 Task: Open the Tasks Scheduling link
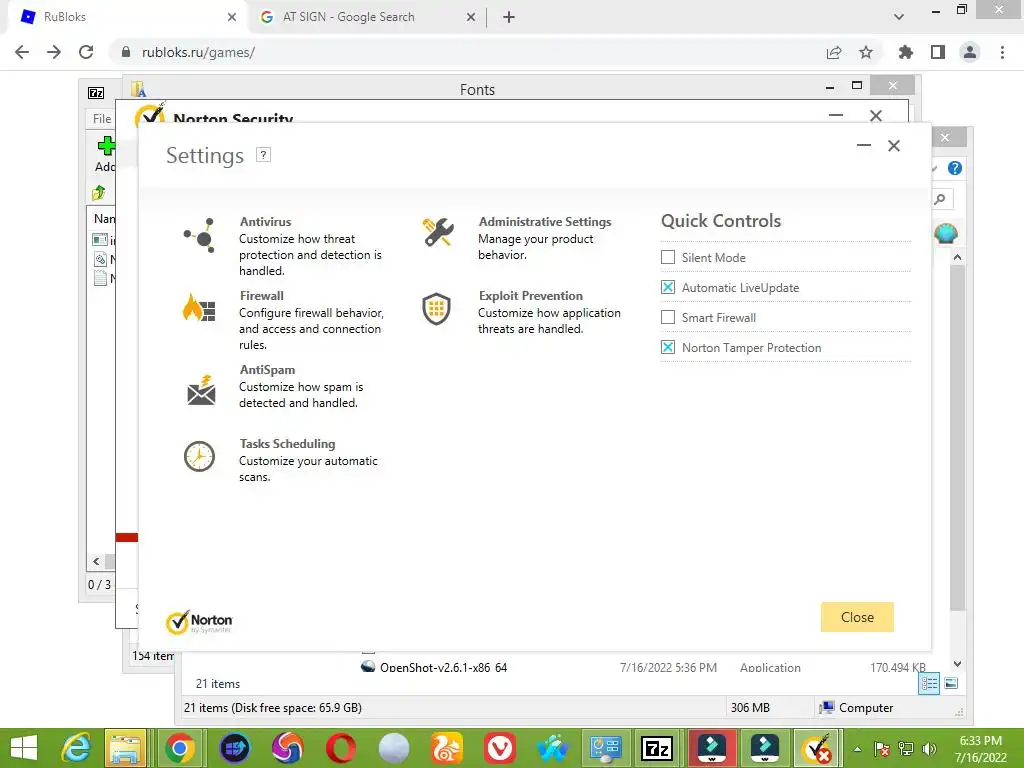coord(287,443)
